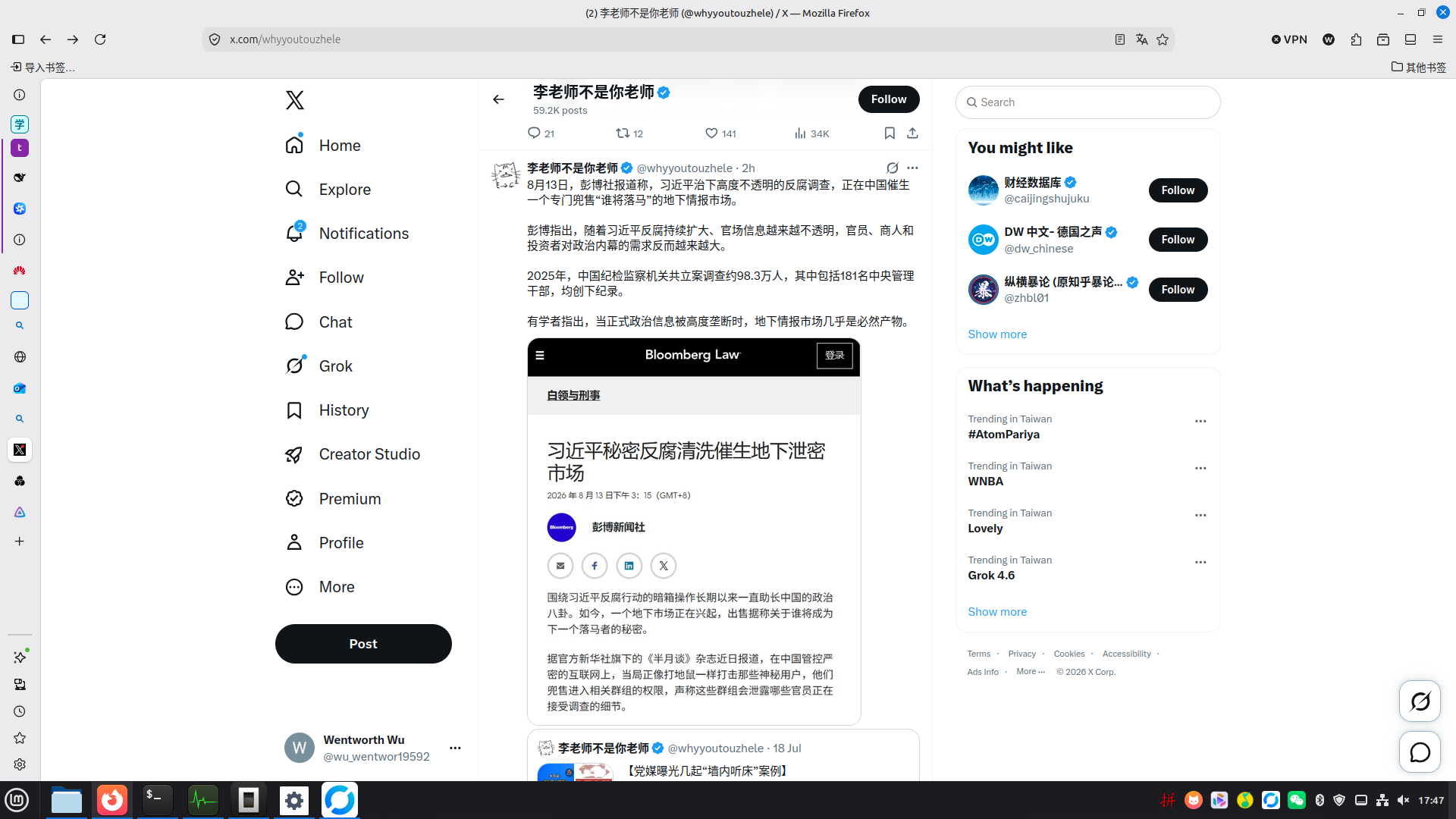Open options for Grok 4.6 trend

click(1200, 562)
